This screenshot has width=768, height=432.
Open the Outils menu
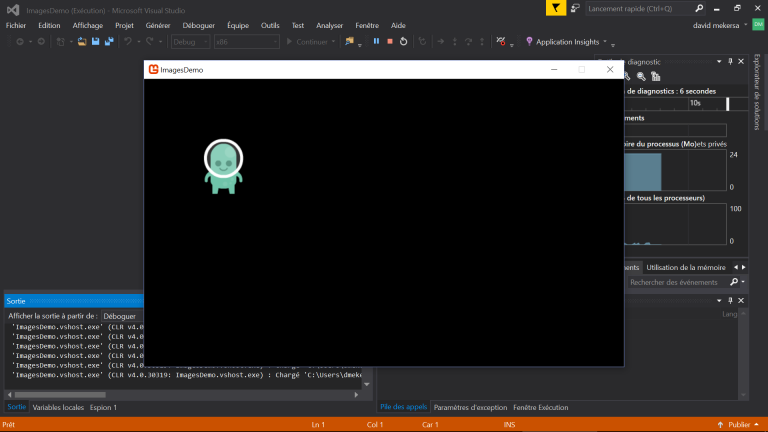(x=270, y=25)
